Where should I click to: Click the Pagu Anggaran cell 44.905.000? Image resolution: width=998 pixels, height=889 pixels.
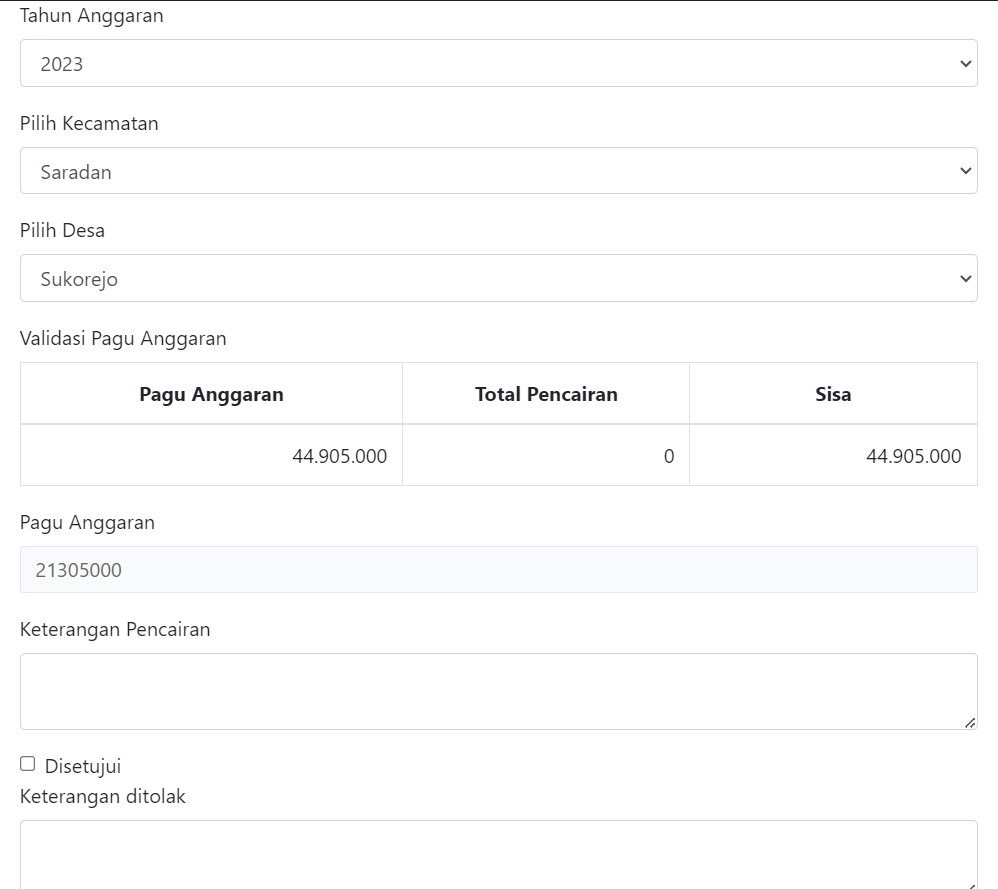coord(211,456)
